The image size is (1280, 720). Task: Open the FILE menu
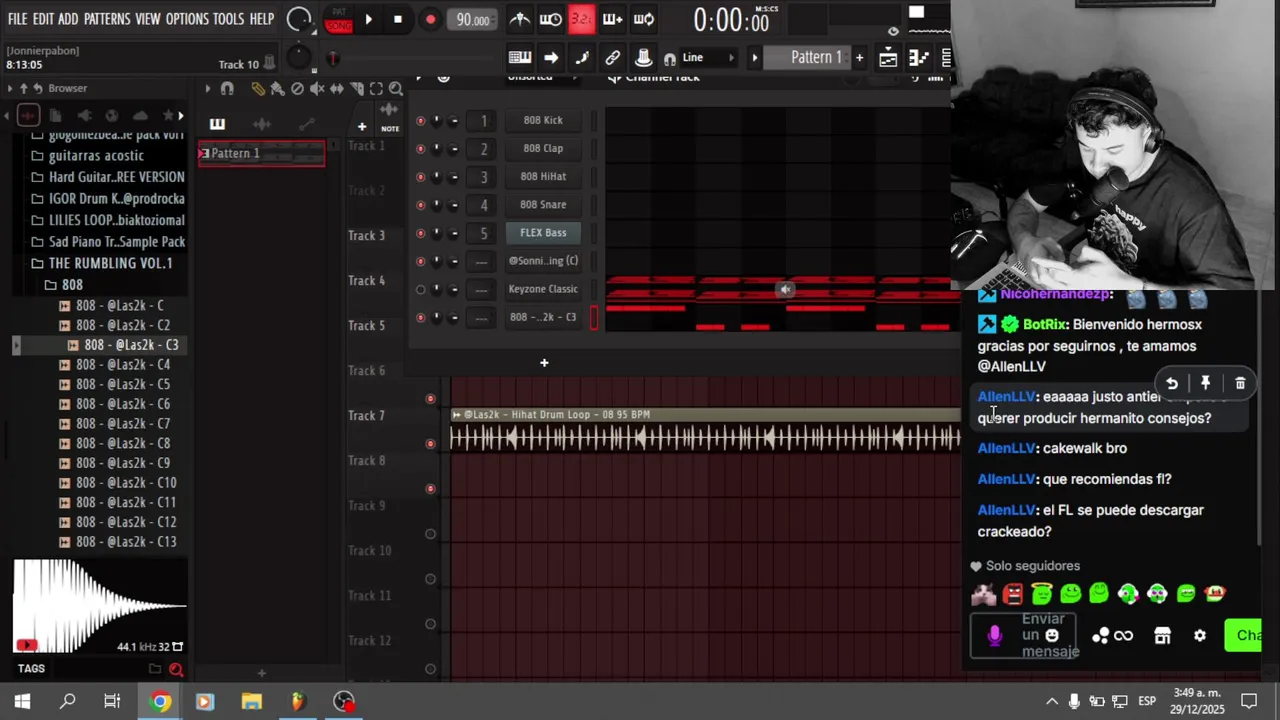click(17, 19)
